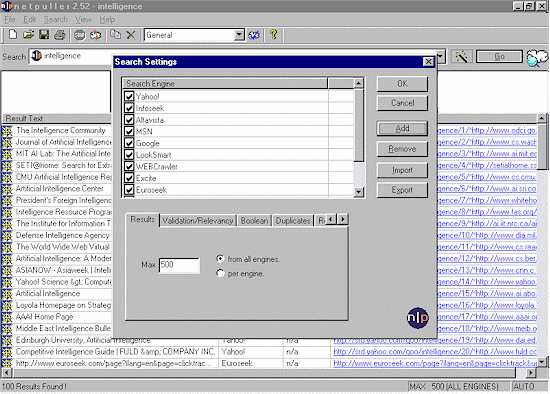
Task: Toggle the LookSmart checkbox
Action: pos(129,154)
